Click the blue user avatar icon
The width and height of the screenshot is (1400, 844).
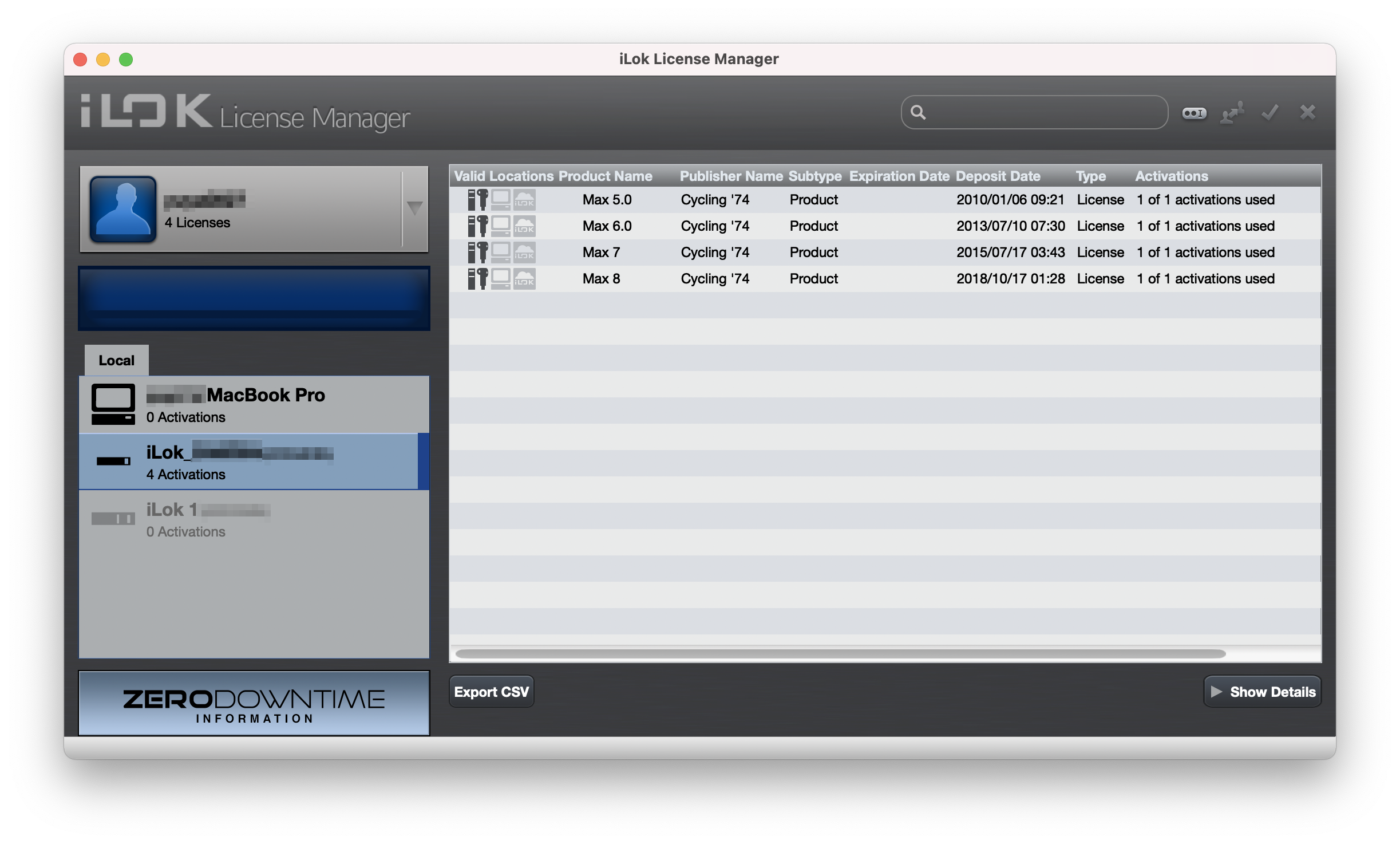click(123, 208)
